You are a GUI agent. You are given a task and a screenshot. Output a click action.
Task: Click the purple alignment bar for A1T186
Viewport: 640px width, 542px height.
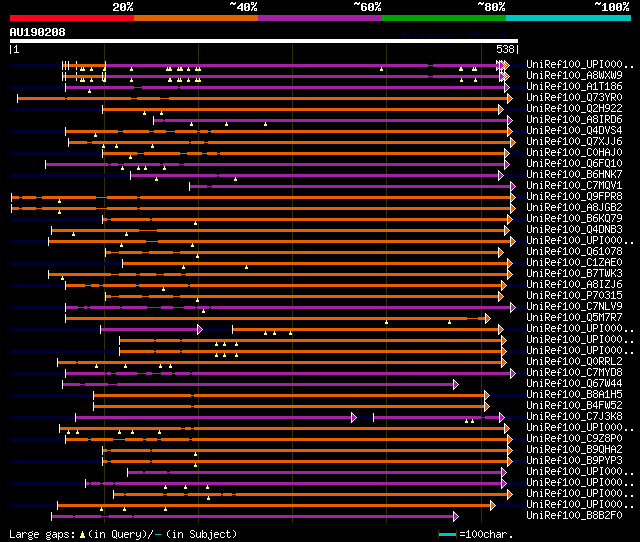285,87
